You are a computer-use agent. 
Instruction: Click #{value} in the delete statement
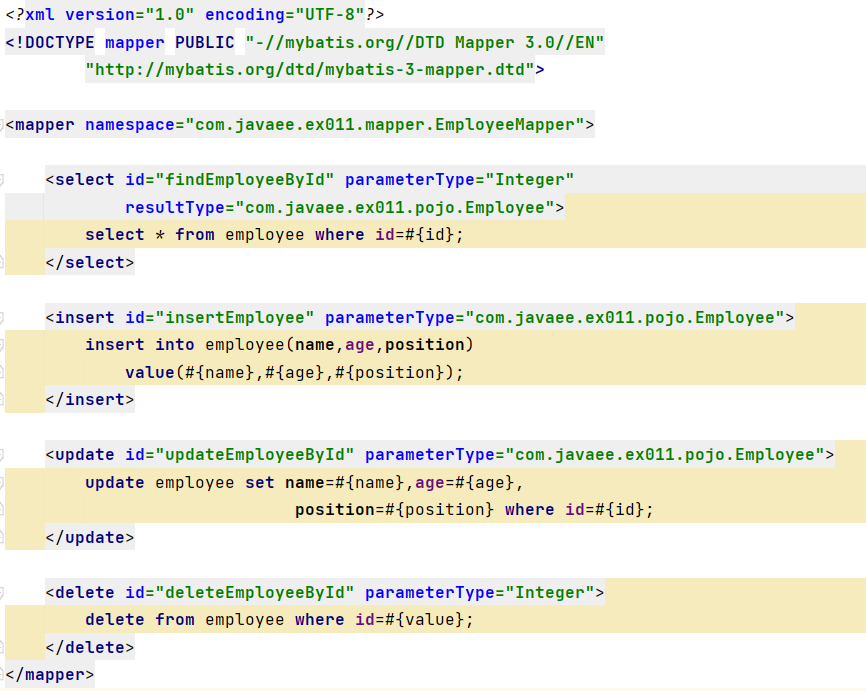[x=425, y=620]
